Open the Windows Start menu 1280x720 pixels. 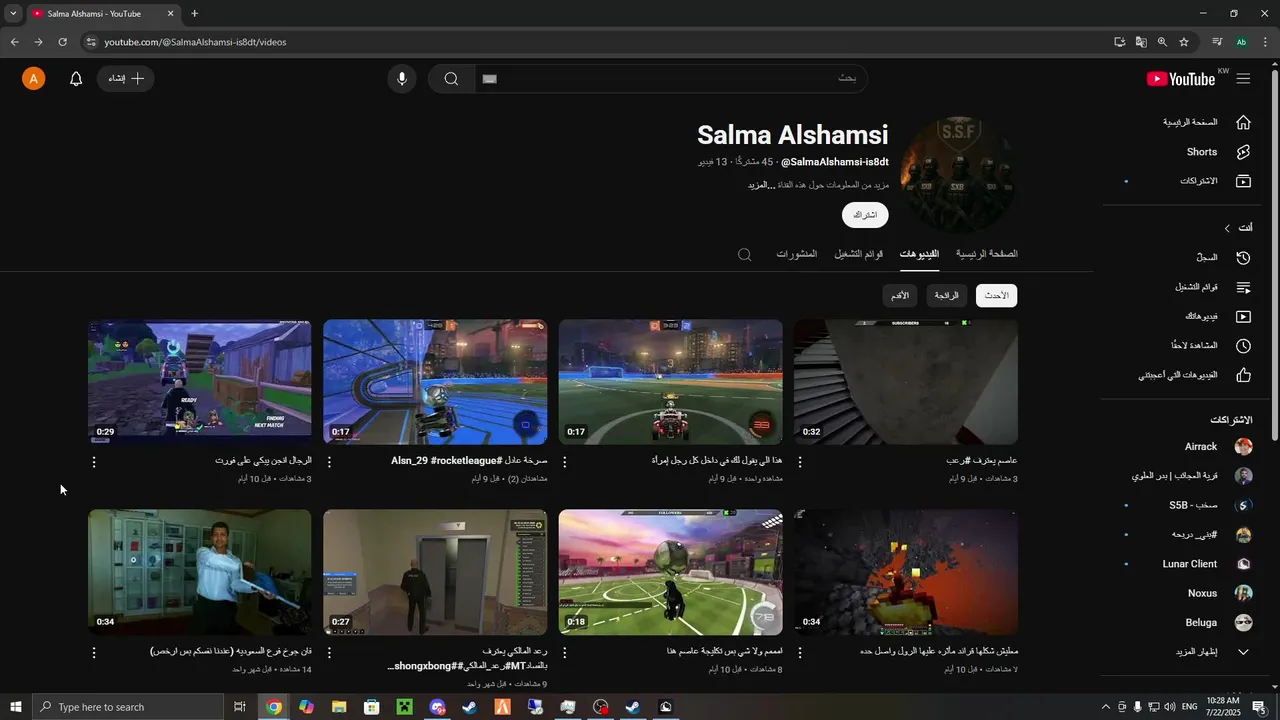tap(15, 707)
